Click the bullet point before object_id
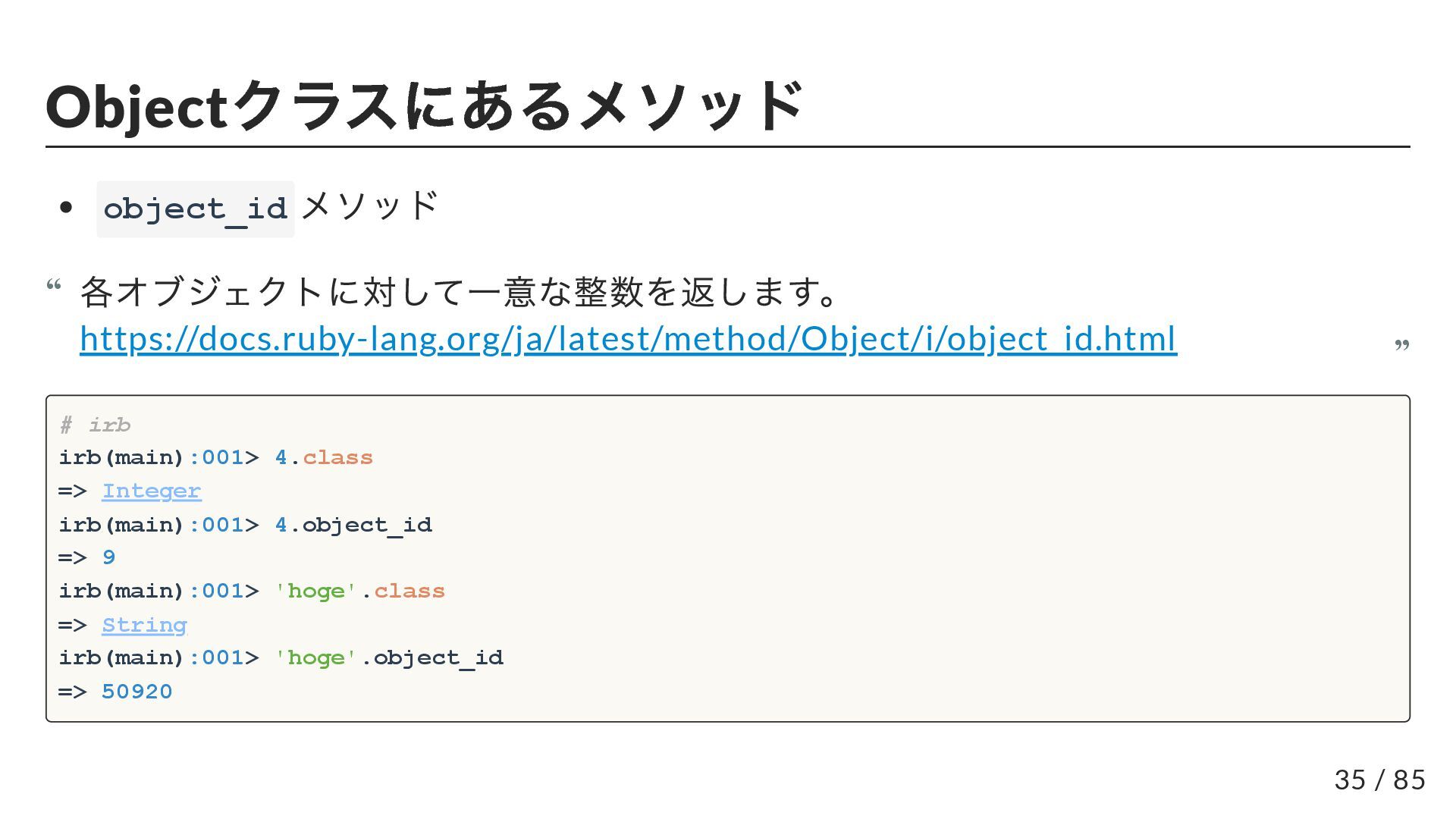Image resolution: width=1456 pixels, height=819 pixels. (66, 207)
